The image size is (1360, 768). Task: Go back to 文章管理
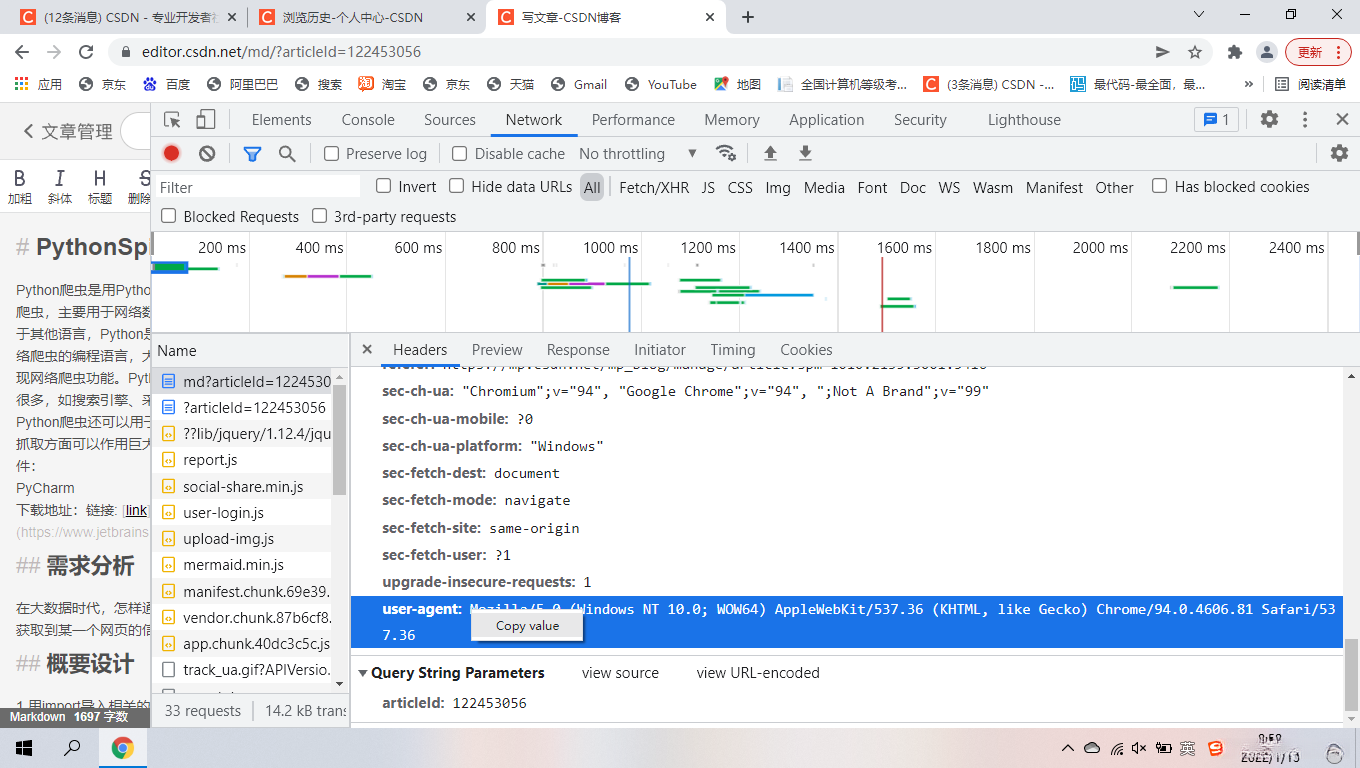point(68,131)
